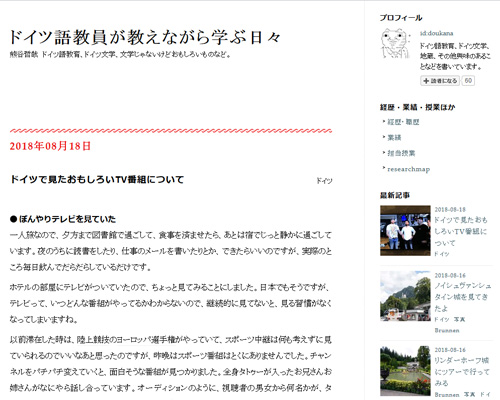Select the 写真 tag under the castle post

pyautogui.click(x=459, y=319)
